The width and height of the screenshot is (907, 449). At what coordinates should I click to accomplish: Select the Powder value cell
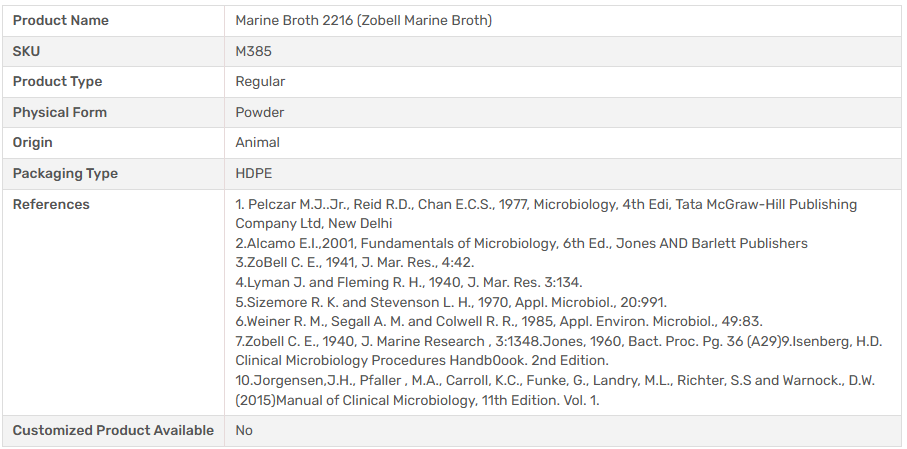[259, 112]
